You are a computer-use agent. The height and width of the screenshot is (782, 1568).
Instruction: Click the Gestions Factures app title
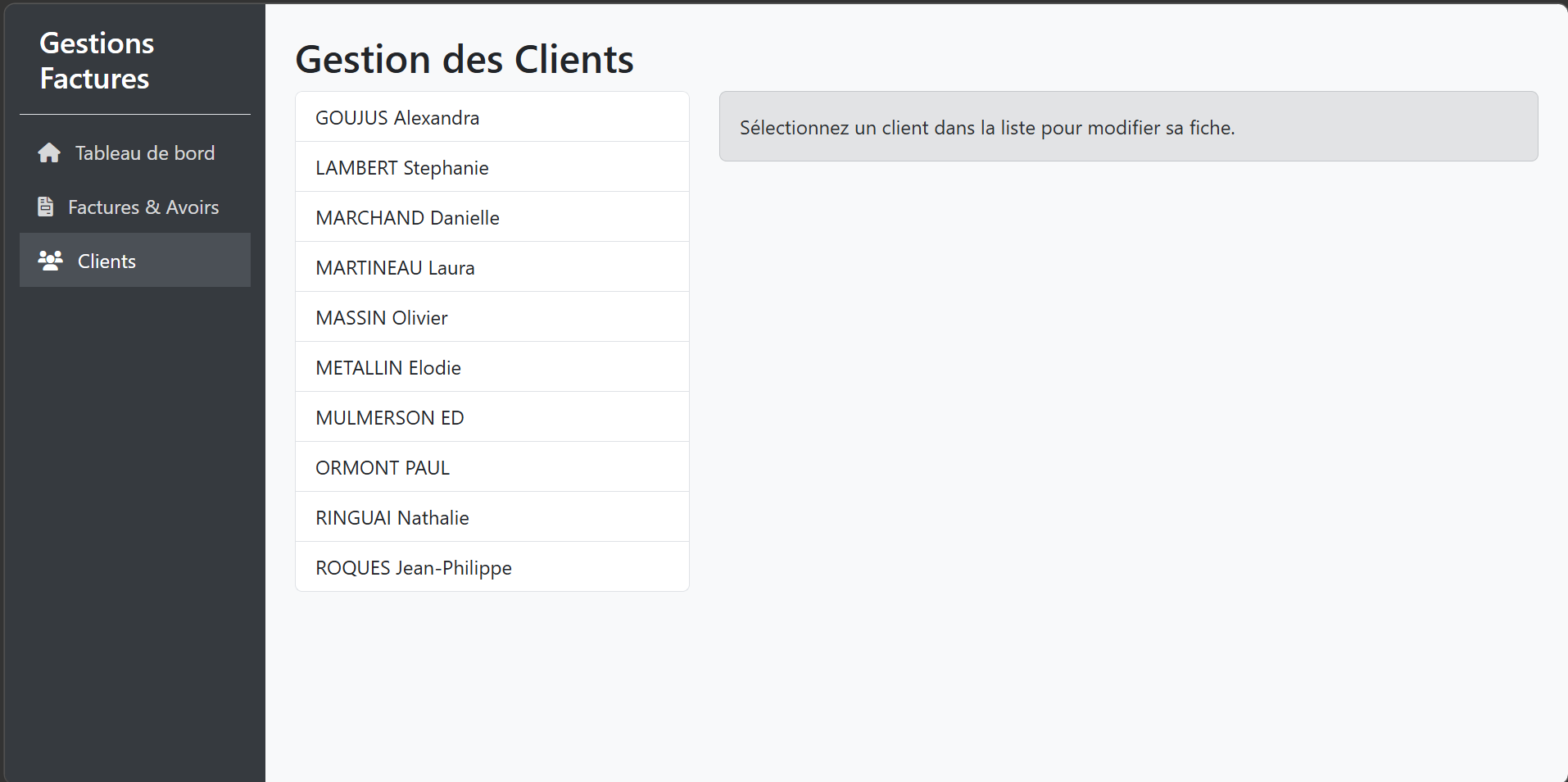pos(97,61)
